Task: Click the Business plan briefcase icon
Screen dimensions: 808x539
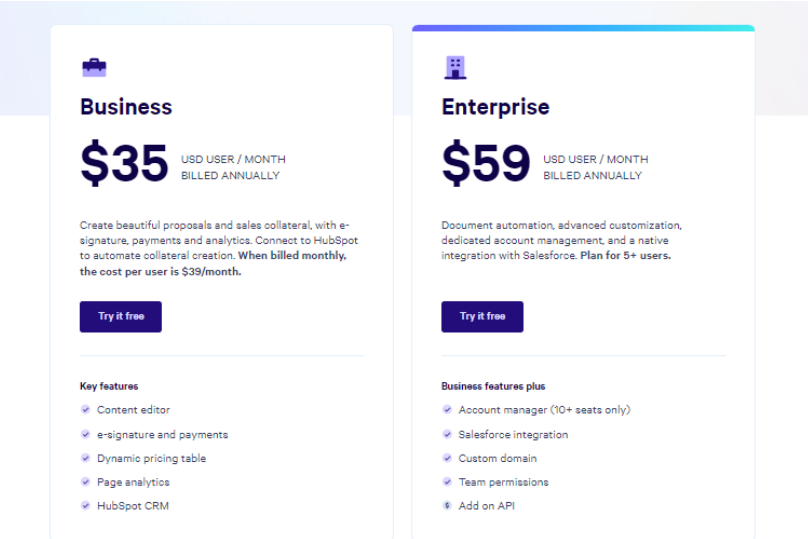Action: click(94, 68)
